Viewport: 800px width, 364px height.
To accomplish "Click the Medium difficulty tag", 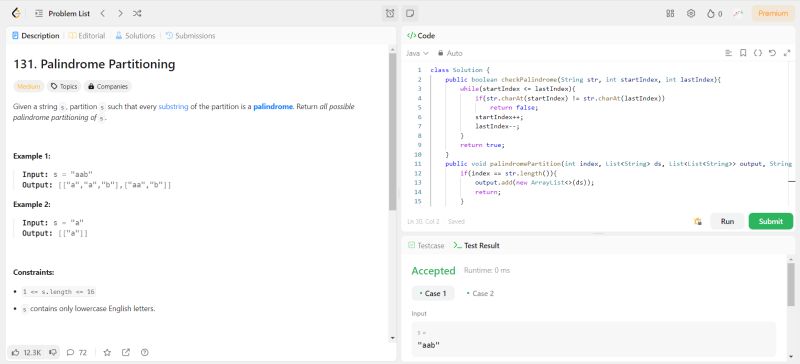I will tap(29, 86).
